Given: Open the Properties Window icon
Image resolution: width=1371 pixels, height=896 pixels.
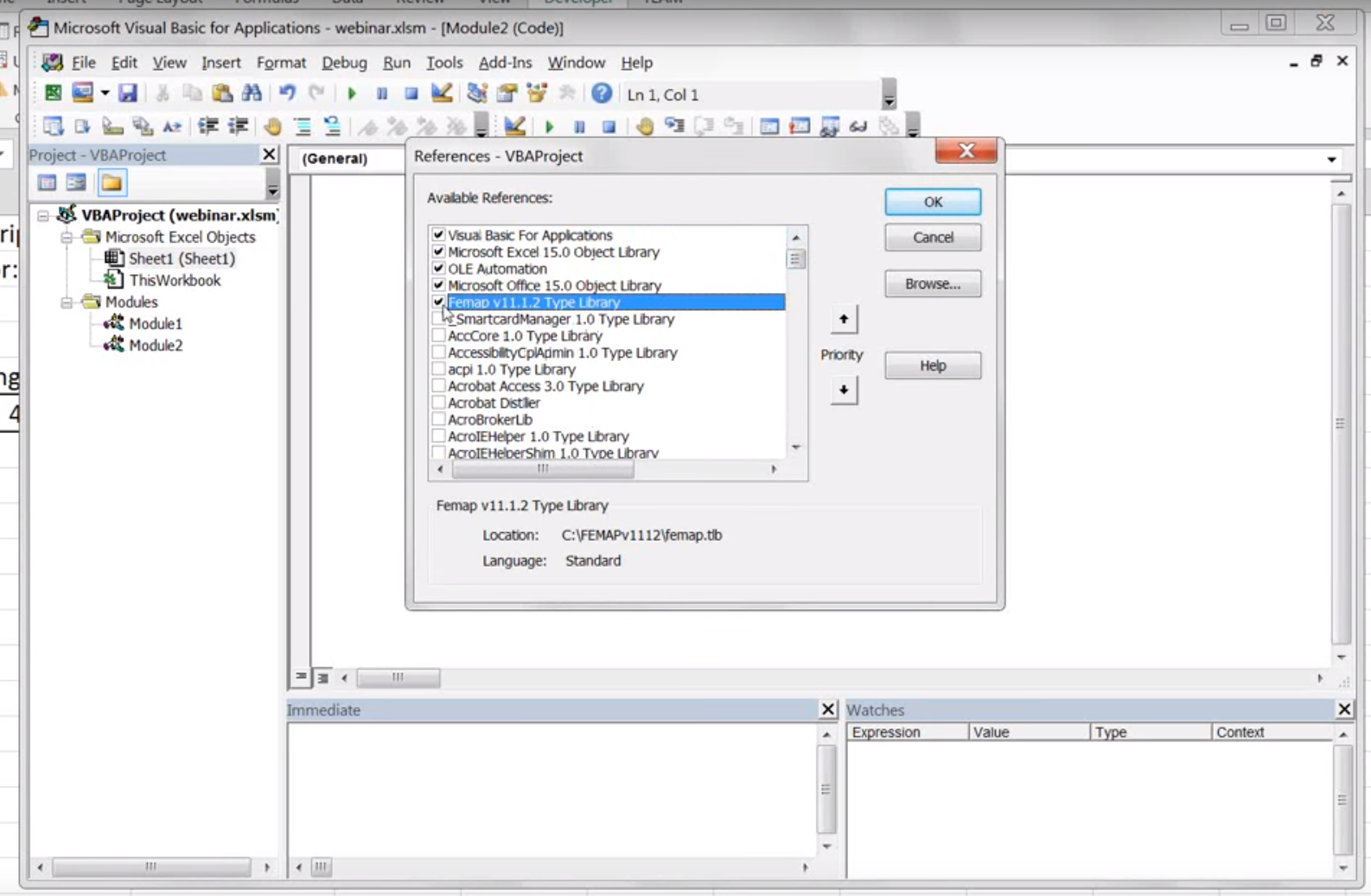Looking at the screenshot, I should tap(507, 93).
